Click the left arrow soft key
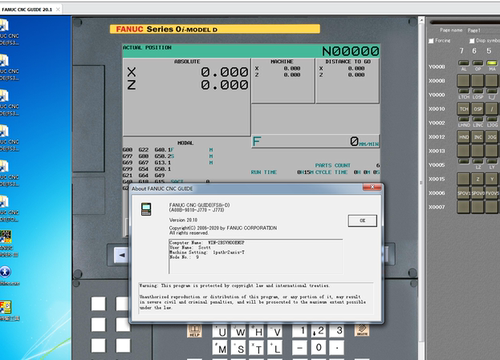The width and height of the screenshot is (500, 360). (122, 255)
